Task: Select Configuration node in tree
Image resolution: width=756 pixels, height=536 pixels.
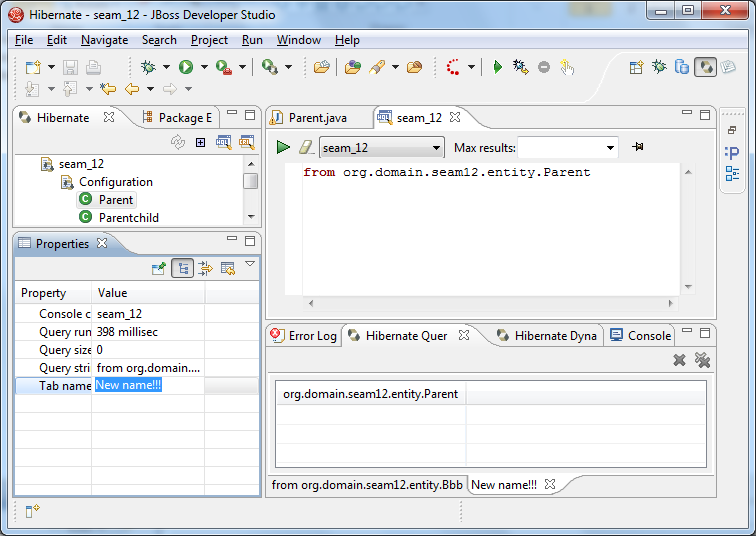Action: pos(116,182)
